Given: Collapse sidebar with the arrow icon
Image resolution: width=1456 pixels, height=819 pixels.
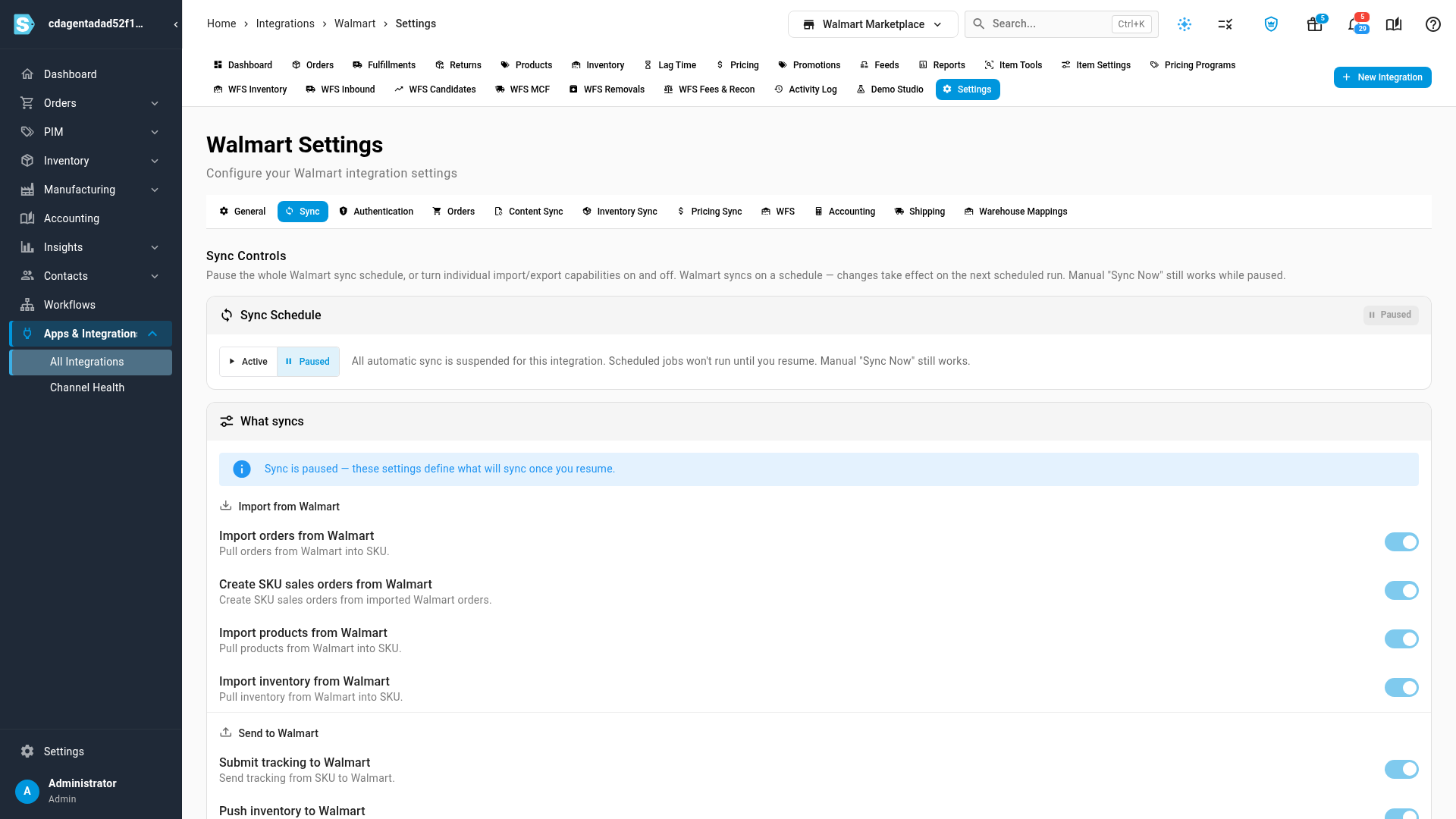Looking at the screenshot, I should [176, 24].
